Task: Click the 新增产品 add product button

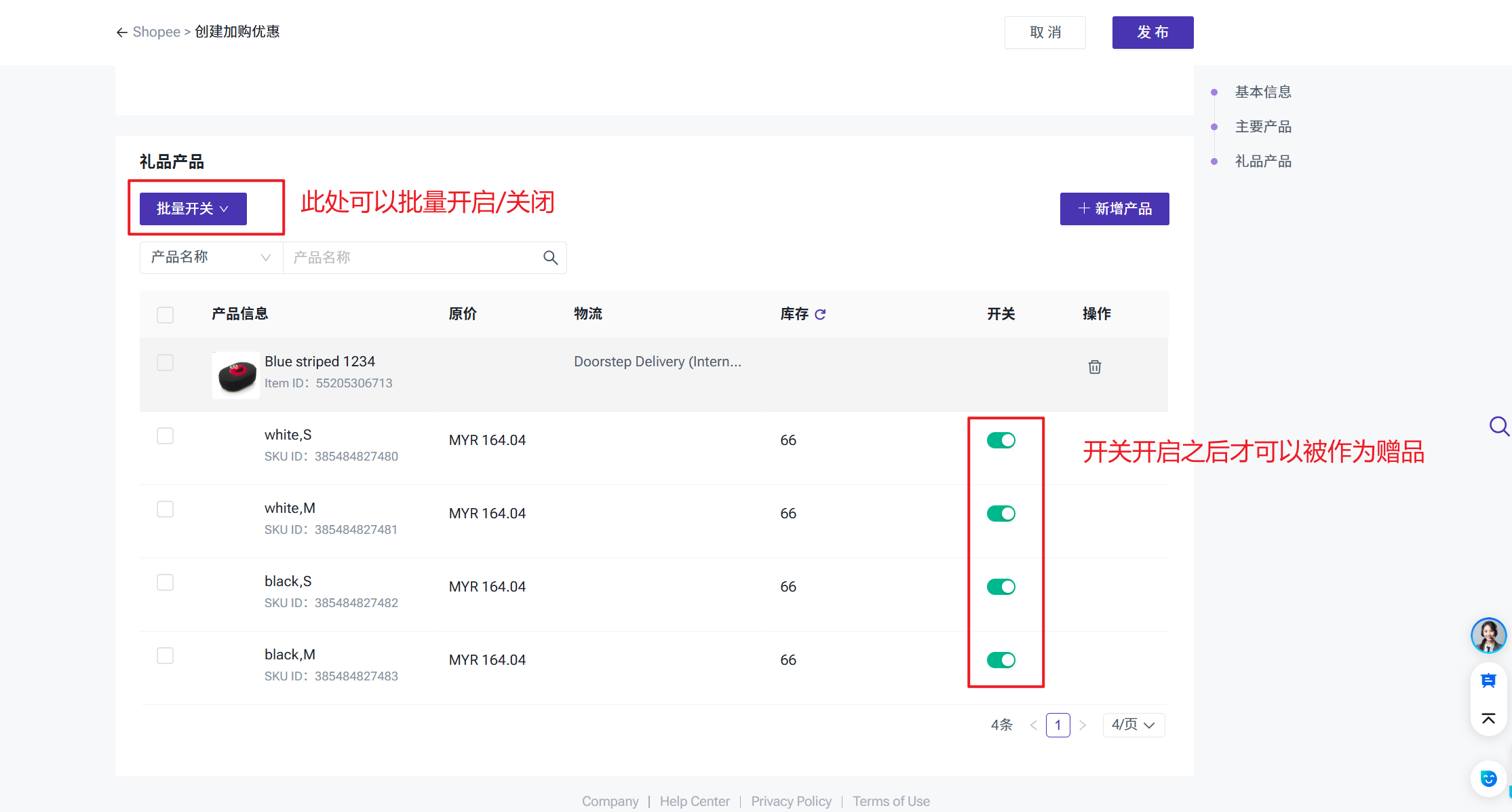Action: coord(1114,209)
